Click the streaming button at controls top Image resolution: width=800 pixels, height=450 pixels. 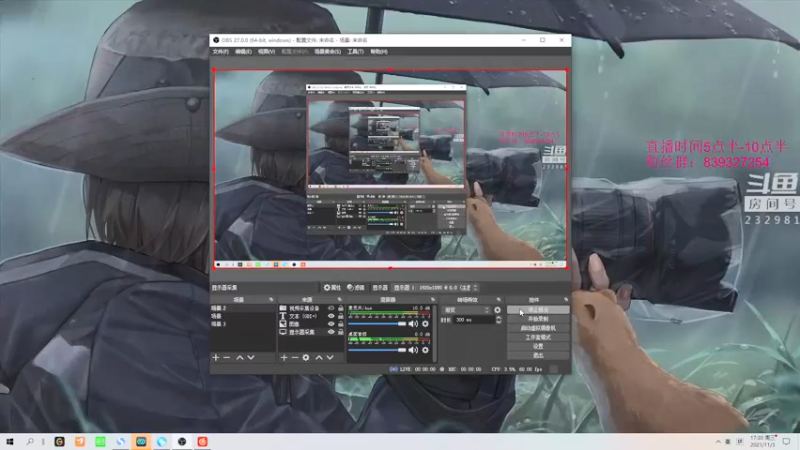538,310
